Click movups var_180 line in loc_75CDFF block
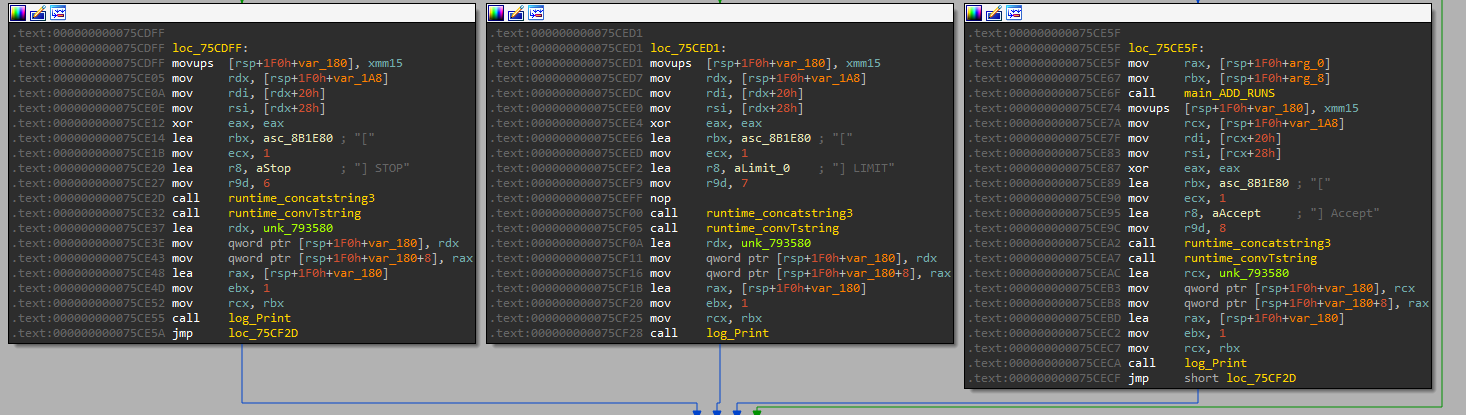This screenshot has width=1466, height=415. coord(287,63)
